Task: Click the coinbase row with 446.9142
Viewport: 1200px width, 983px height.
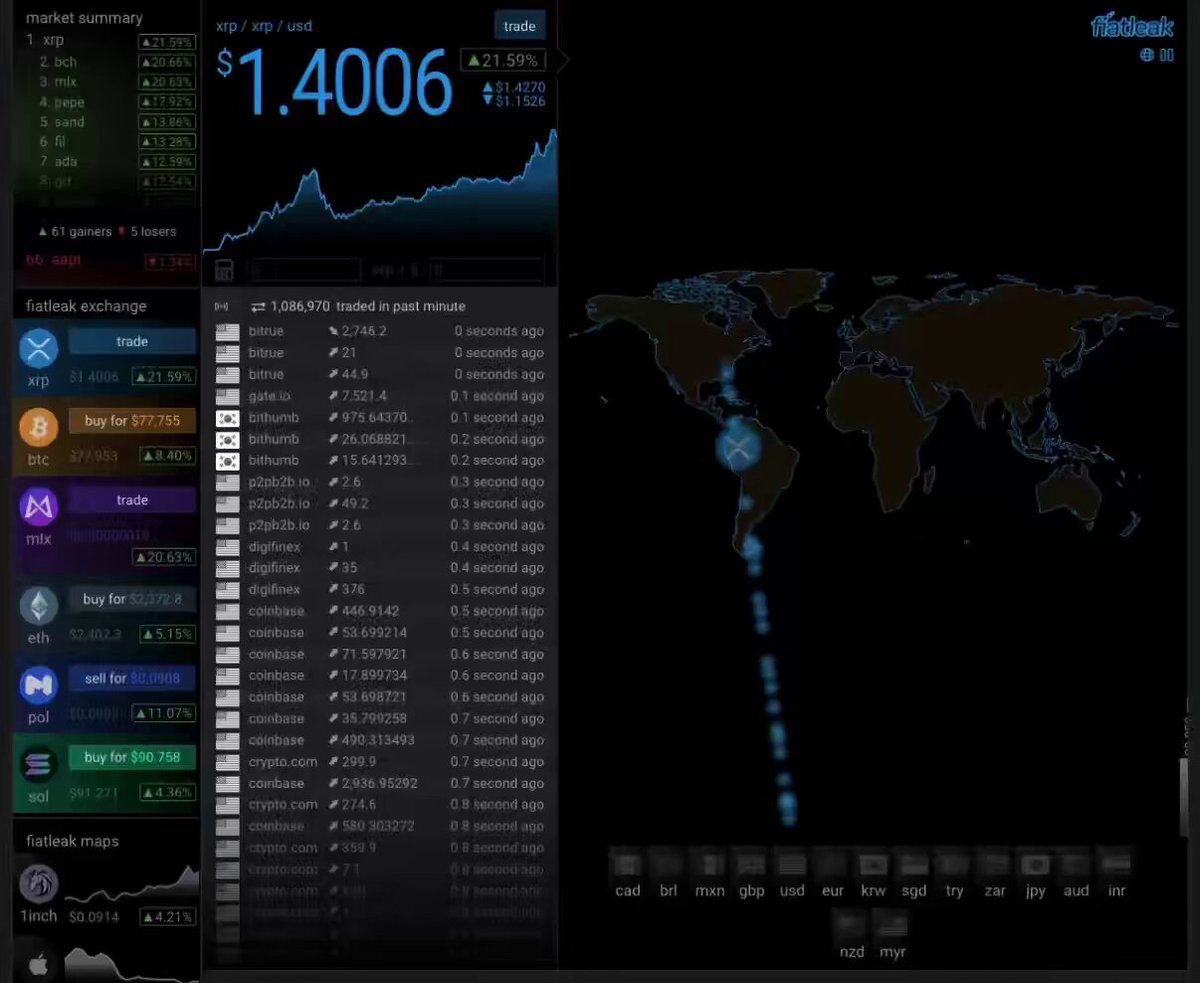Action: coord(380,611)
